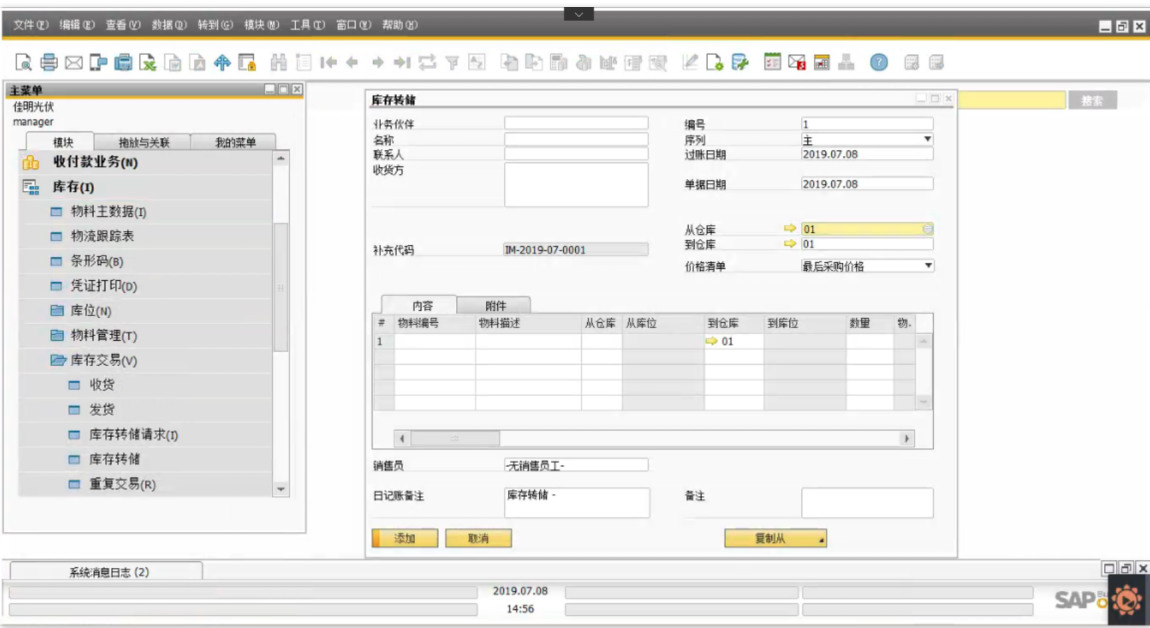Go to next record arrow icon
Screen dimensions: 1150x628
[378, 63]
